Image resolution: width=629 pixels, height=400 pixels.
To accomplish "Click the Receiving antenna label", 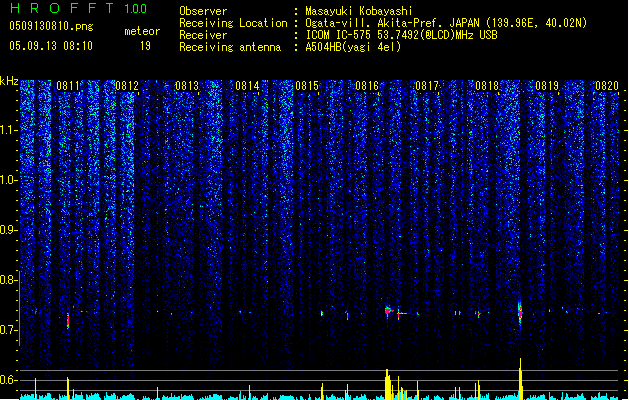I will [230, 47].
